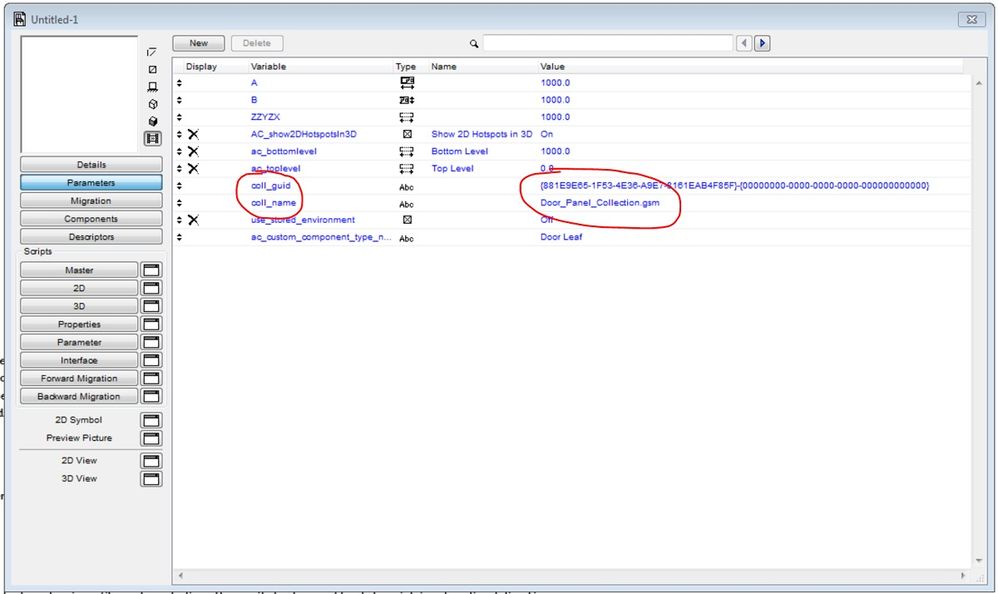Screen dimensions: 998x594
Task: Click reorder handle of coll_guid row
Action: click(x=179, y=186)
